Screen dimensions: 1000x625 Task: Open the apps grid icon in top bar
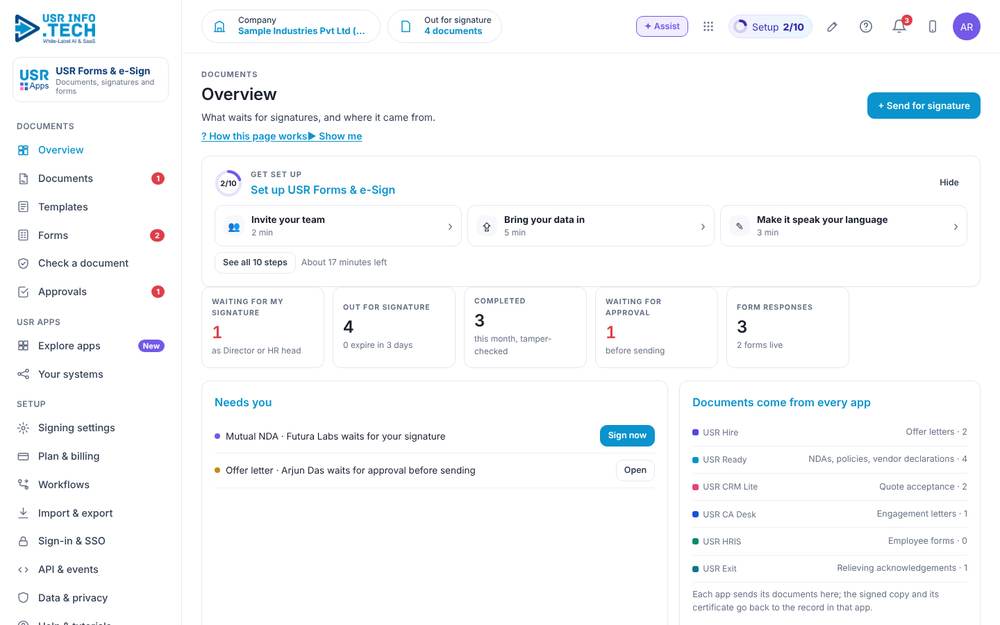[x=708, y=27]
